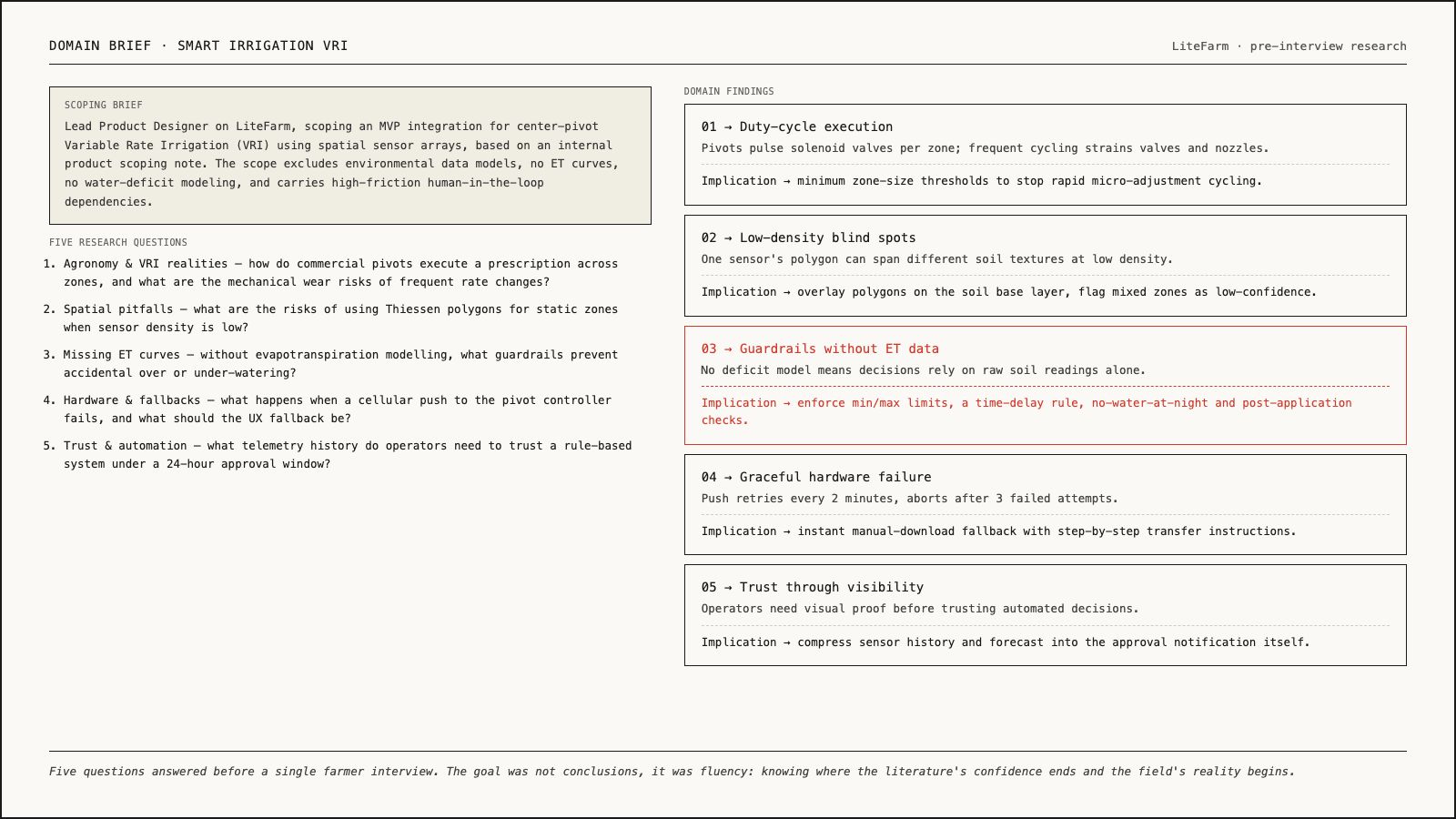Click the overlay polygons implication text
Image resolution: width=1456 pixels, height=819 pixels.
tap(1009, 292)
